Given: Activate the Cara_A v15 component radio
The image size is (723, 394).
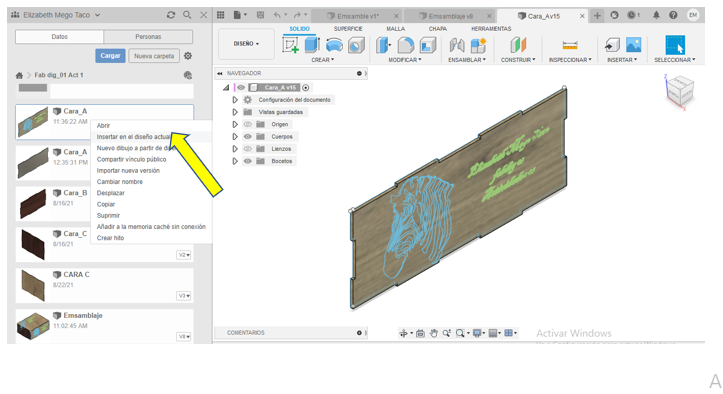Looking at the screenshot, I should 306,87.
